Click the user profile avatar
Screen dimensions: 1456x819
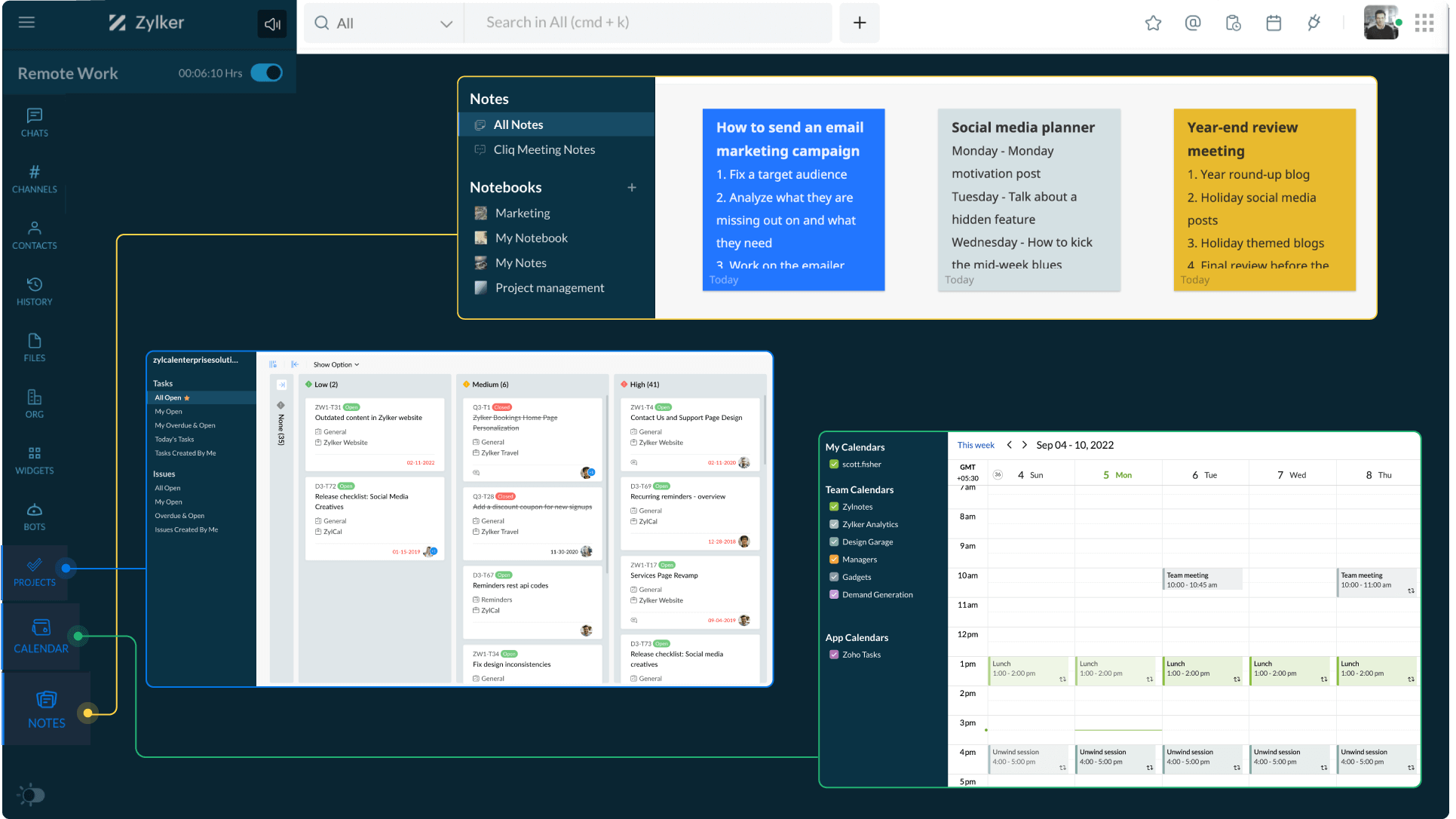click(x=1381, y=23)
